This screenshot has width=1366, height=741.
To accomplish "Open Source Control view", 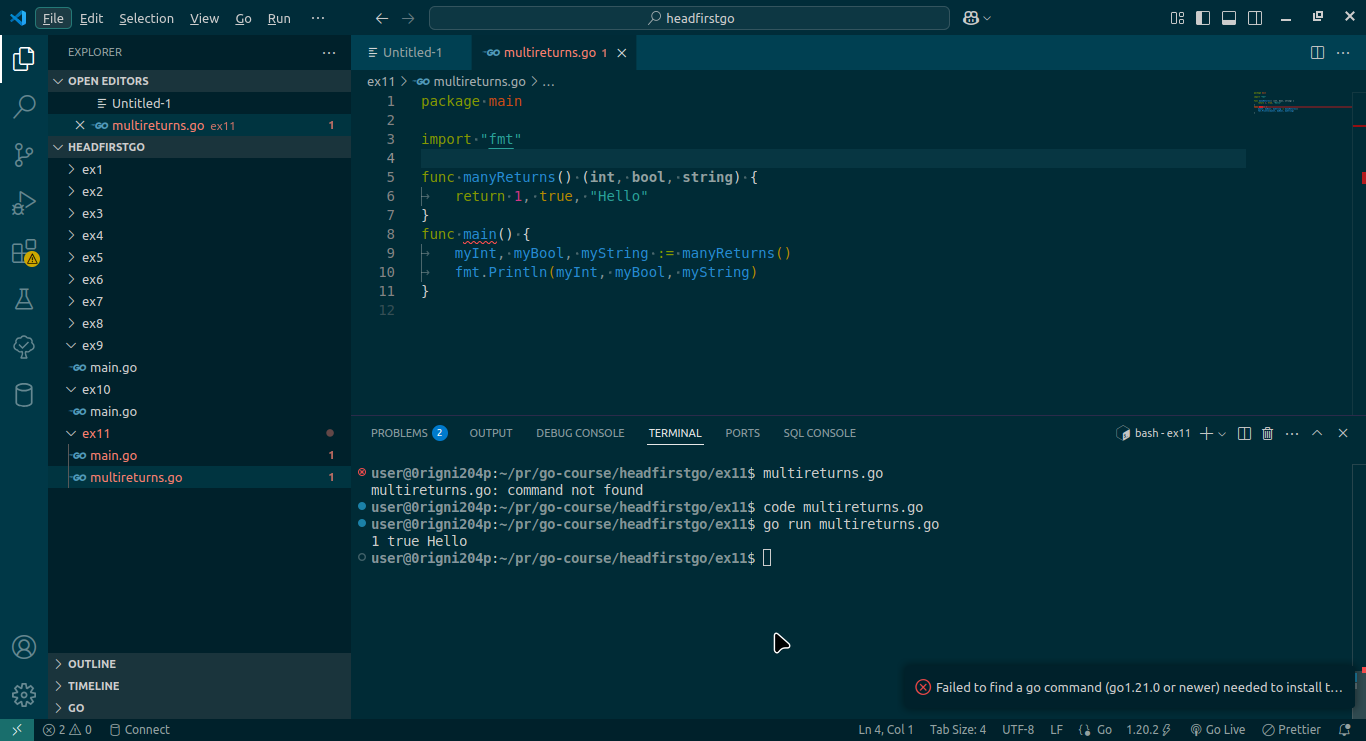I will 24,154.
